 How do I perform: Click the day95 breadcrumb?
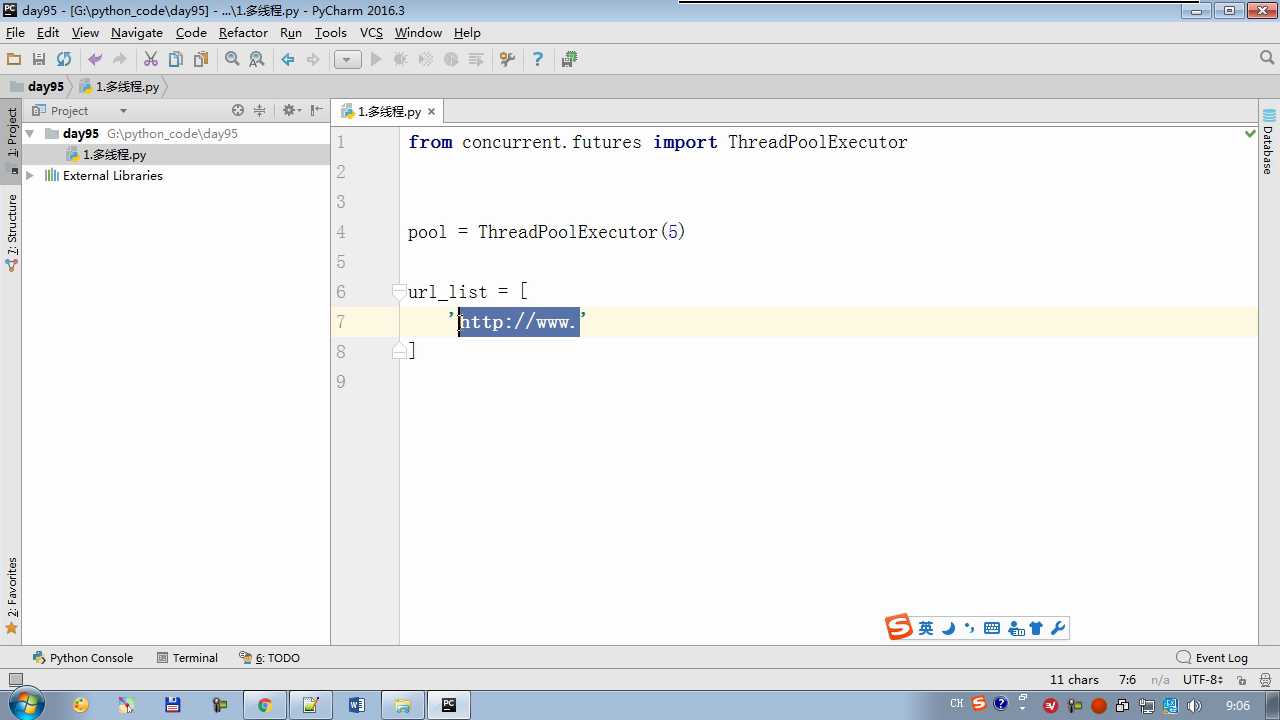[37, 87]
